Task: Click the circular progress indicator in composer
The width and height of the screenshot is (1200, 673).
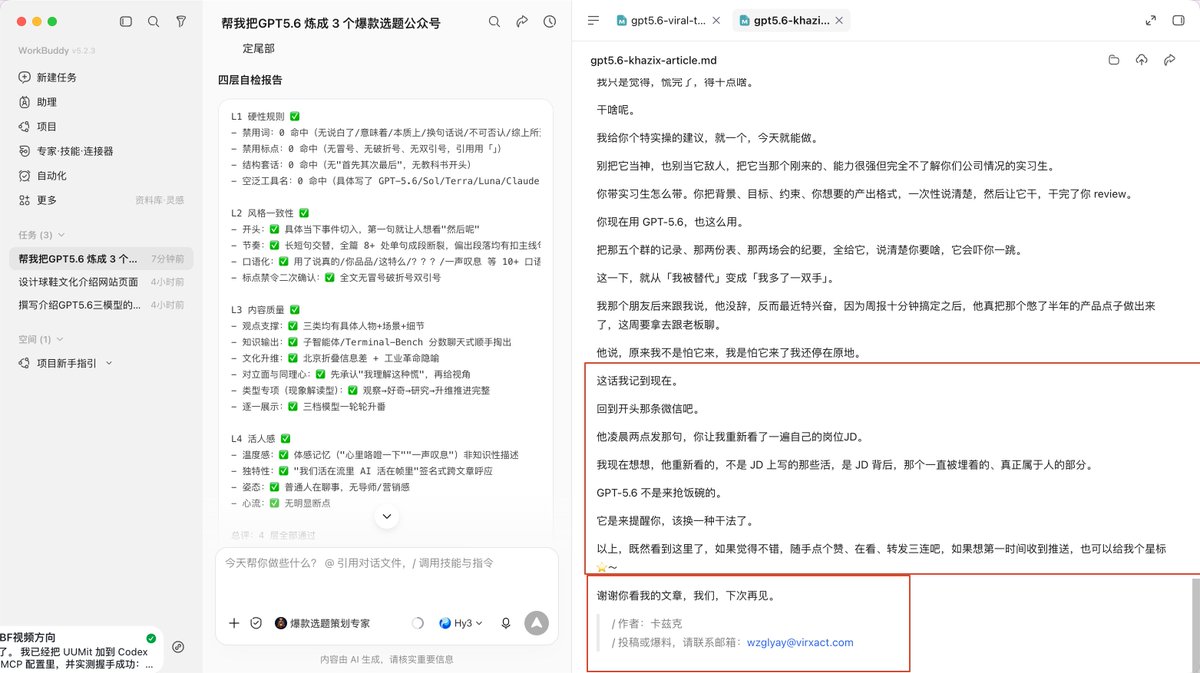Action: (x=418, y=623)
